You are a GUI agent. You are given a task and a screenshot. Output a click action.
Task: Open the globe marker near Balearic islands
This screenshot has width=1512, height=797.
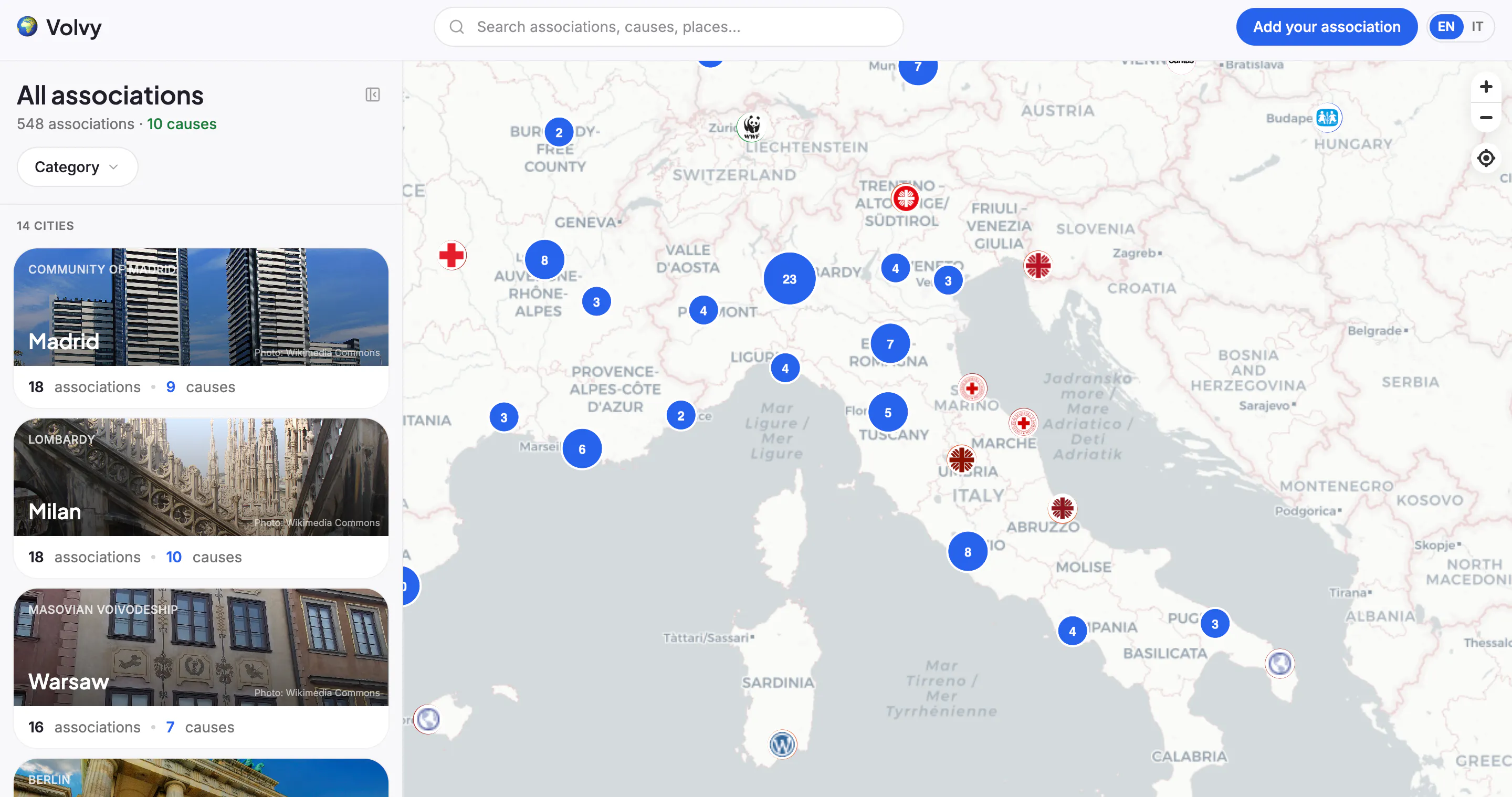(427, 719)
